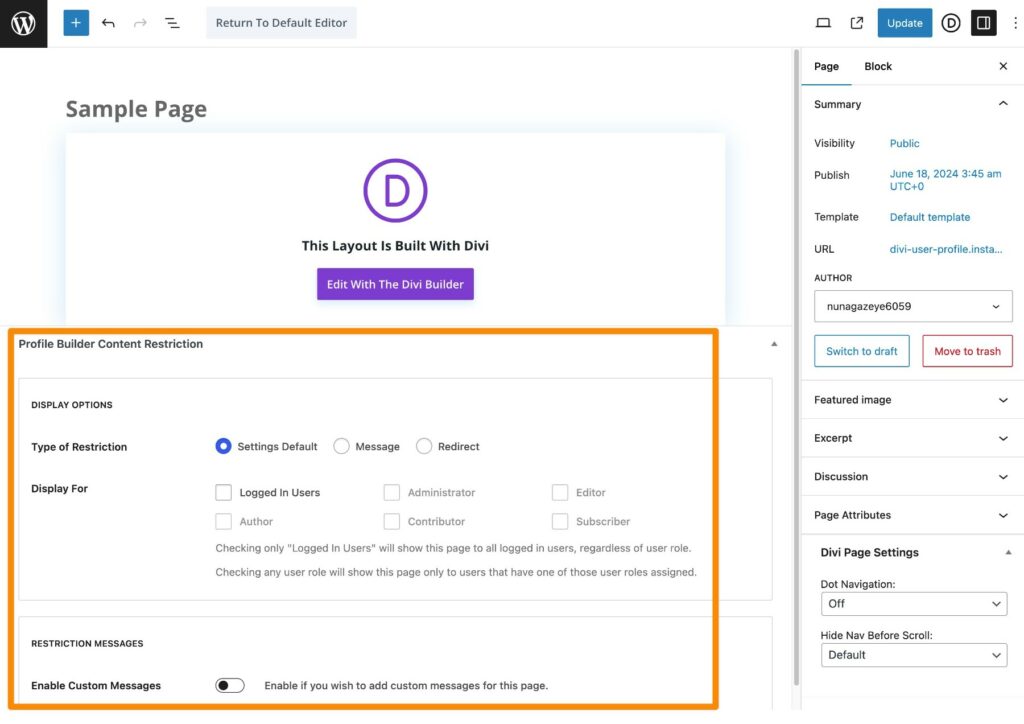Check the Contributor role checkbox
Screen dimensions: 1024x724
click(391, 521)
